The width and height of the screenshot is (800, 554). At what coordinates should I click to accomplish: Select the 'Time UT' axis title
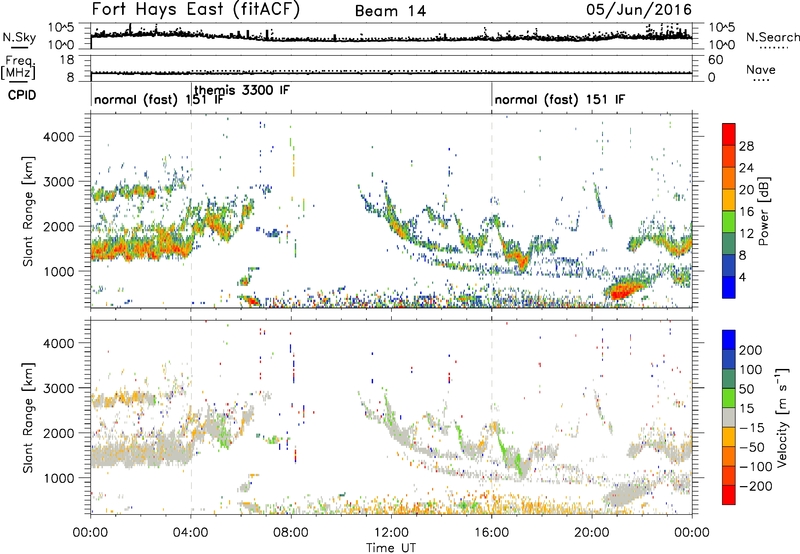coord(391,547)
